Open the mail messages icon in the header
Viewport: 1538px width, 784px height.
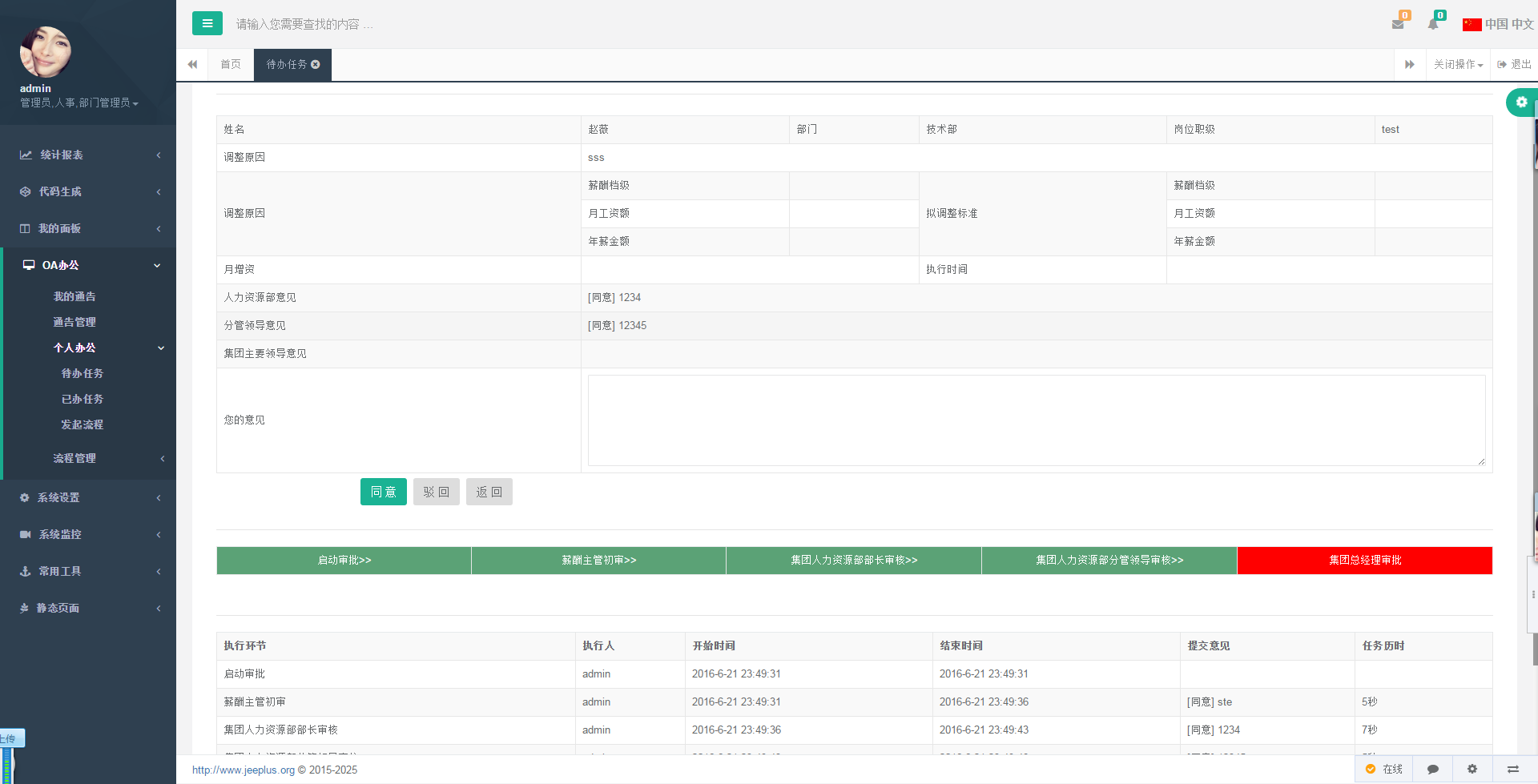pos(1398,24)
